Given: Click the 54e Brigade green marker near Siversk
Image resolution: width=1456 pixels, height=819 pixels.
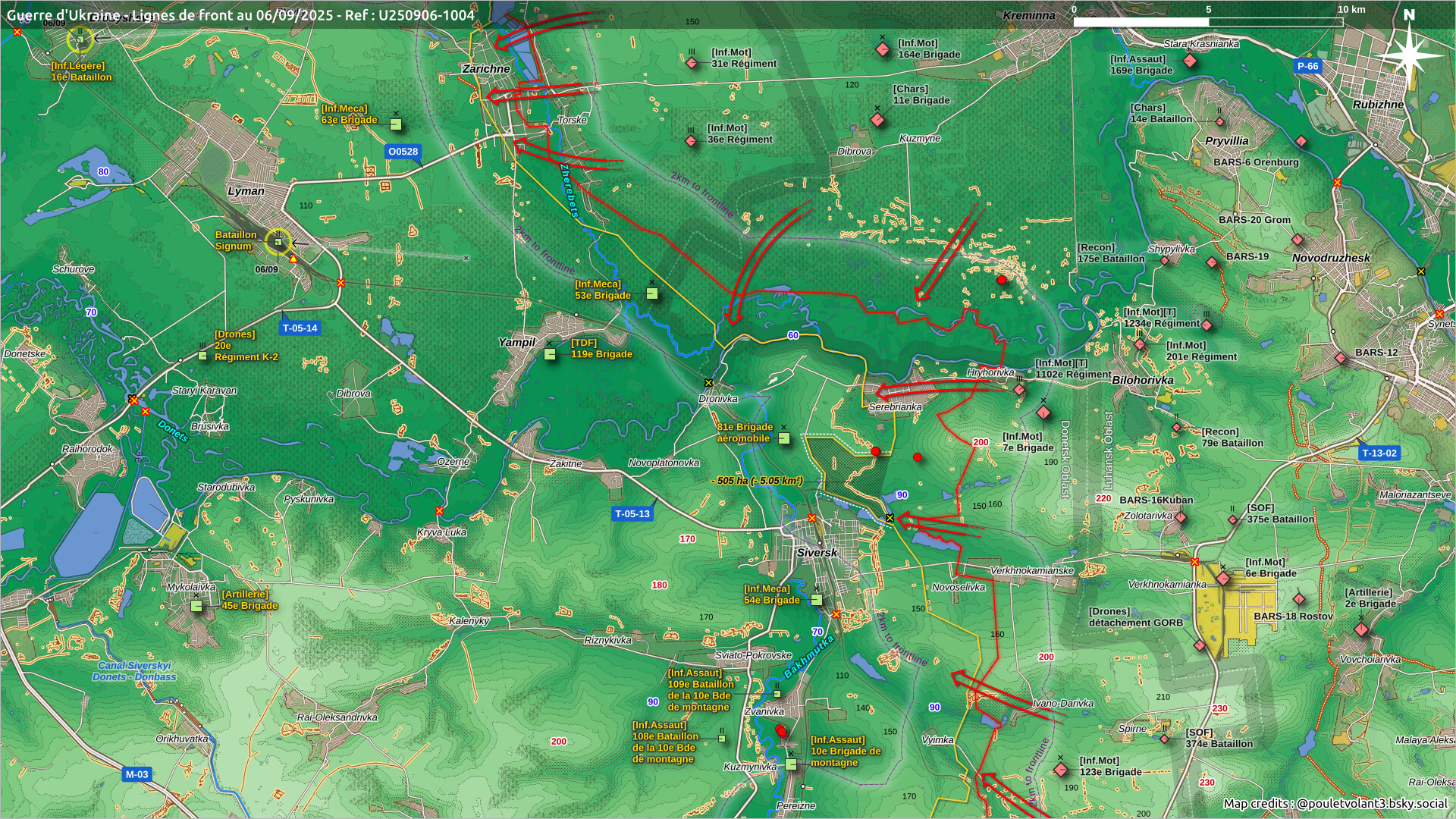Looking at the screenshot, I should coord(817,599).
